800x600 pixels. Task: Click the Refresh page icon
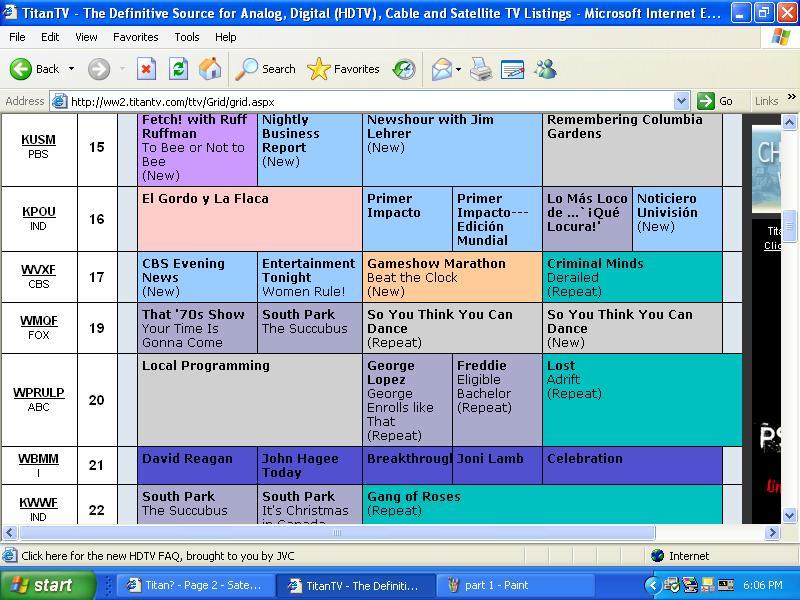(179, 69)
